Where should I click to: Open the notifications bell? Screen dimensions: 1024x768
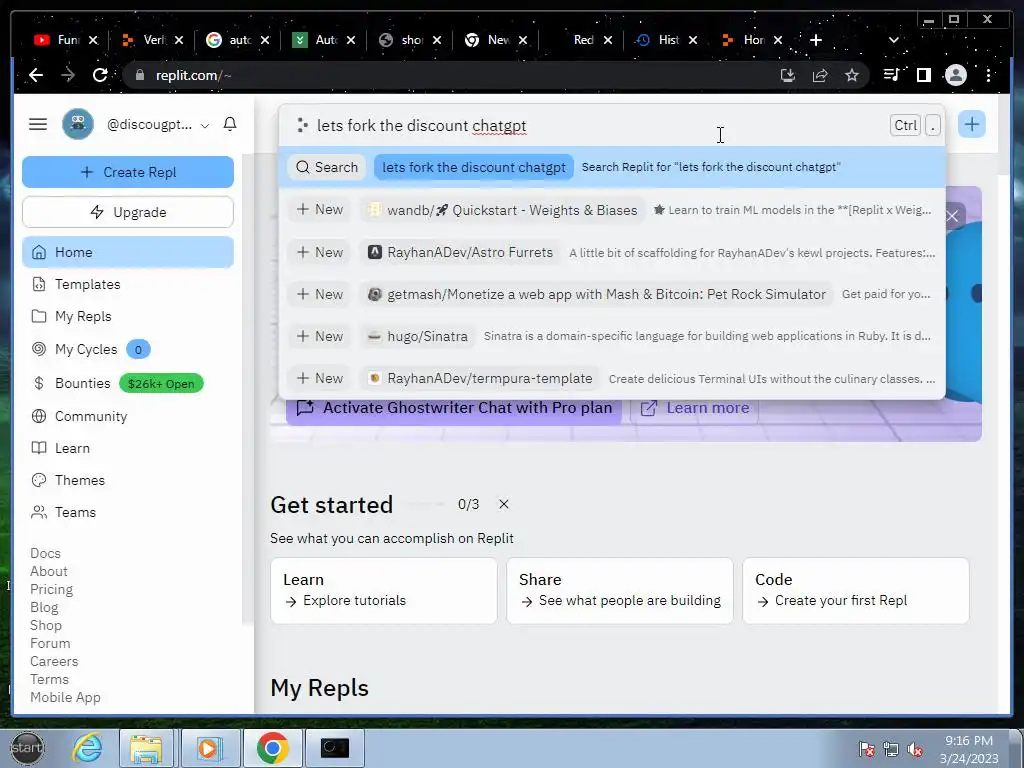tap(230, 124)
